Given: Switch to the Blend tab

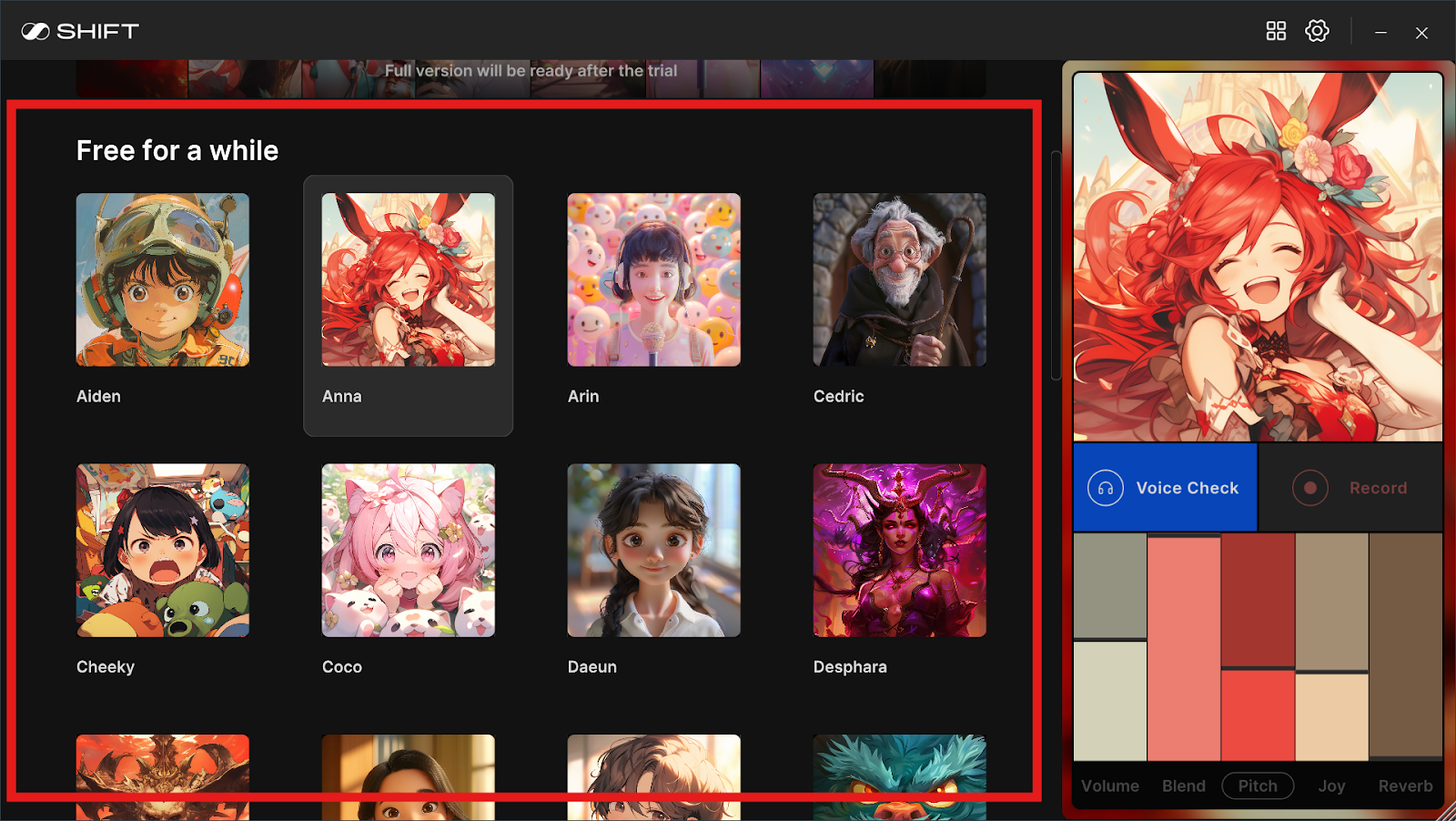Looking at the screenshot, I should pyautogui.click(x=1184, y=786).
